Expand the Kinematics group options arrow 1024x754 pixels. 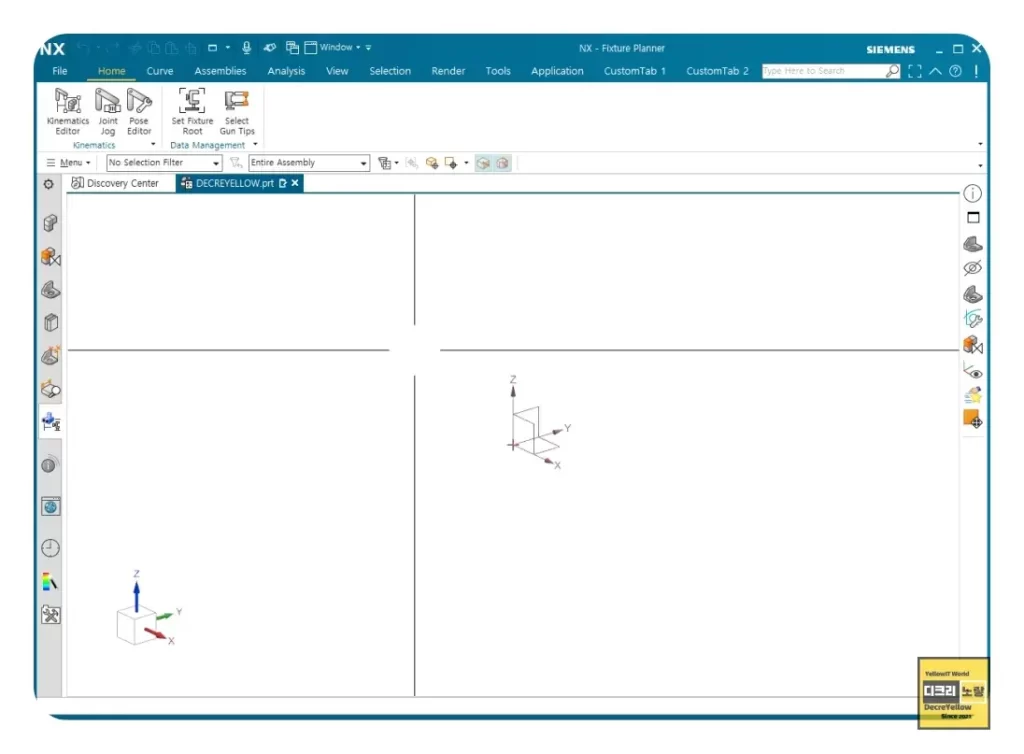click(153, 144)
